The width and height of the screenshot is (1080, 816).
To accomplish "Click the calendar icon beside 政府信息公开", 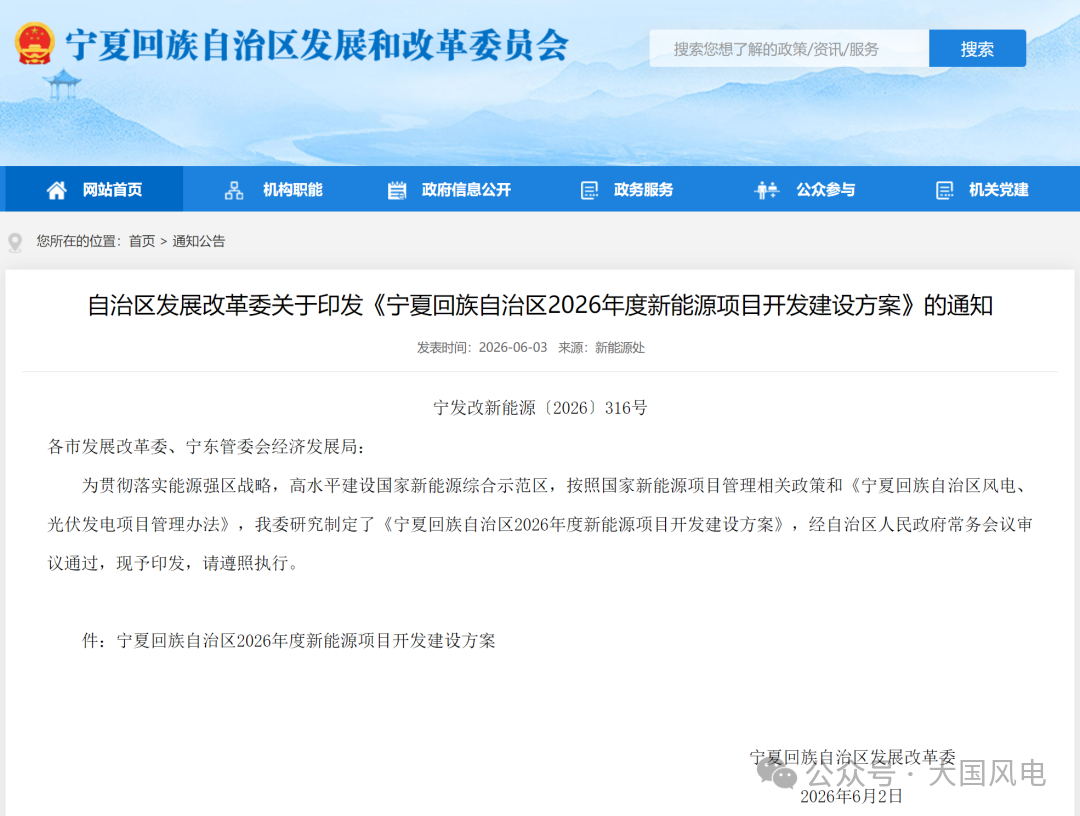I will [x=397, y=190].
